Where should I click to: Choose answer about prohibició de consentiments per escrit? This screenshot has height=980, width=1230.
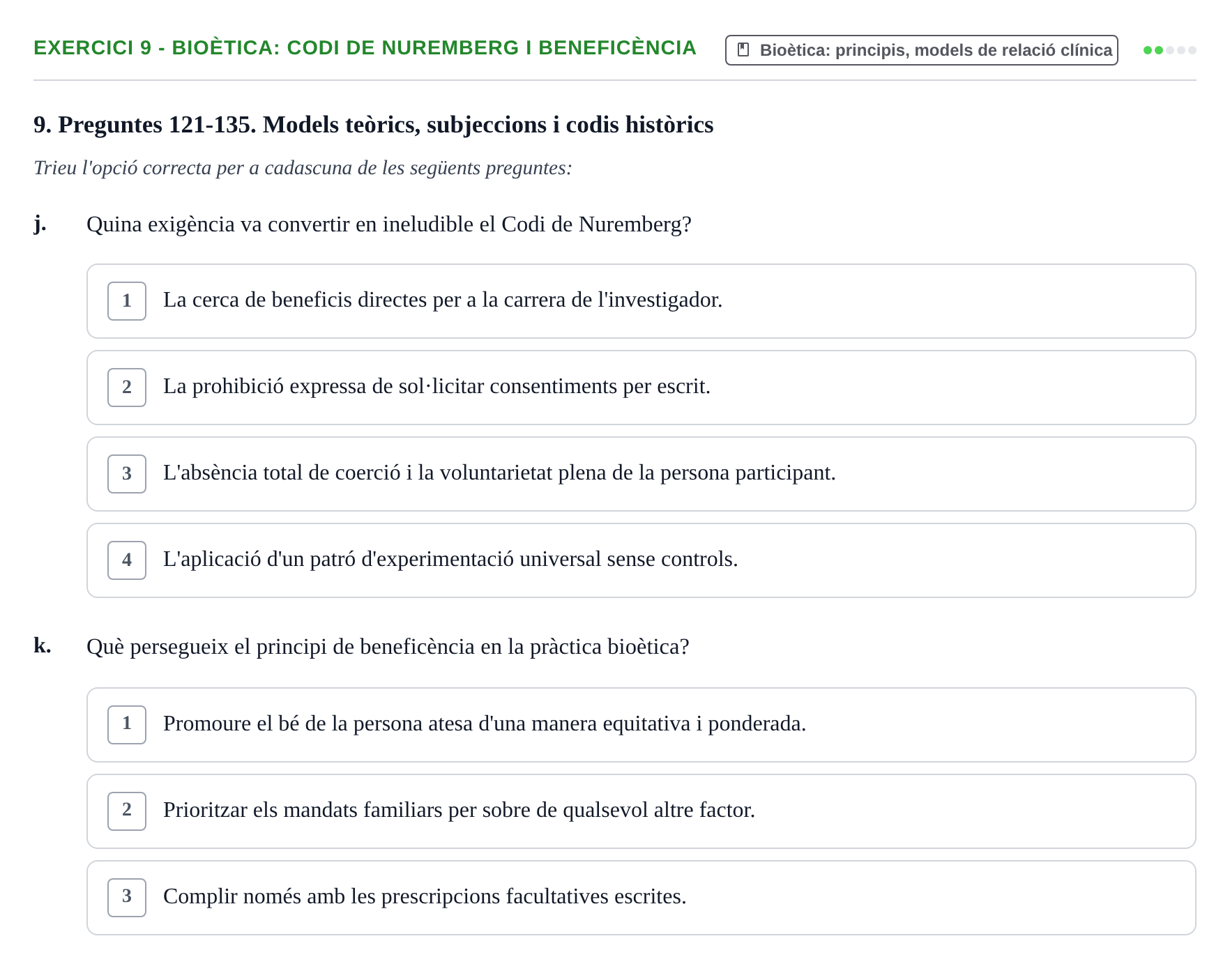click(x=641, y=388)
